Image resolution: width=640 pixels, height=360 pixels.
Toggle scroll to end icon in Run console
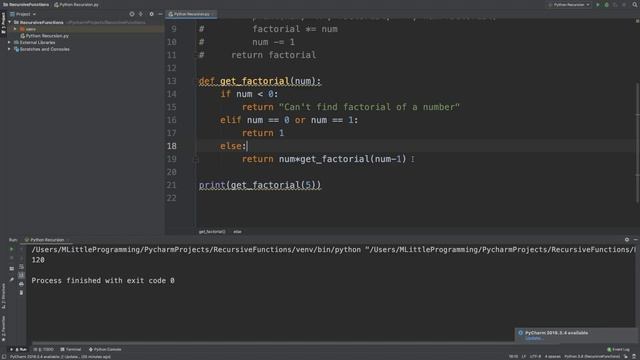point(21,276)
